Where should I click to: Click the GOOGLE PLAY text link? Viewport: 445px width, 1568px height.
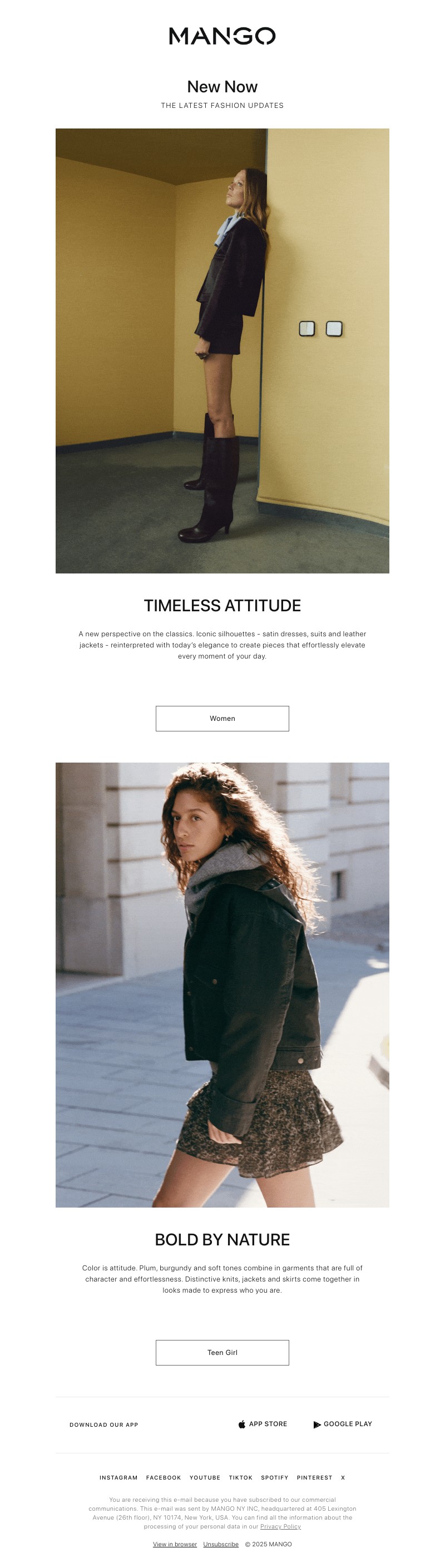348,1424
